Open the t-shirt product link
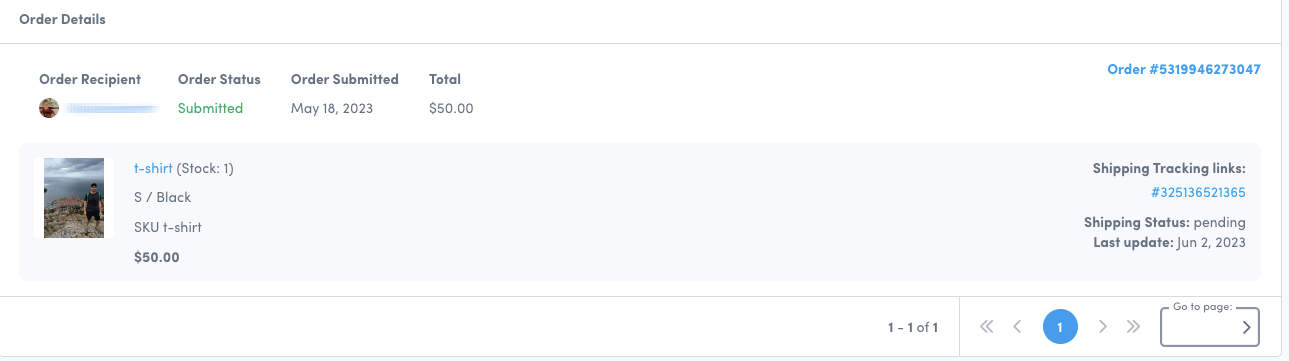Screen dimensions: 1289x361 tap(153, 168)
